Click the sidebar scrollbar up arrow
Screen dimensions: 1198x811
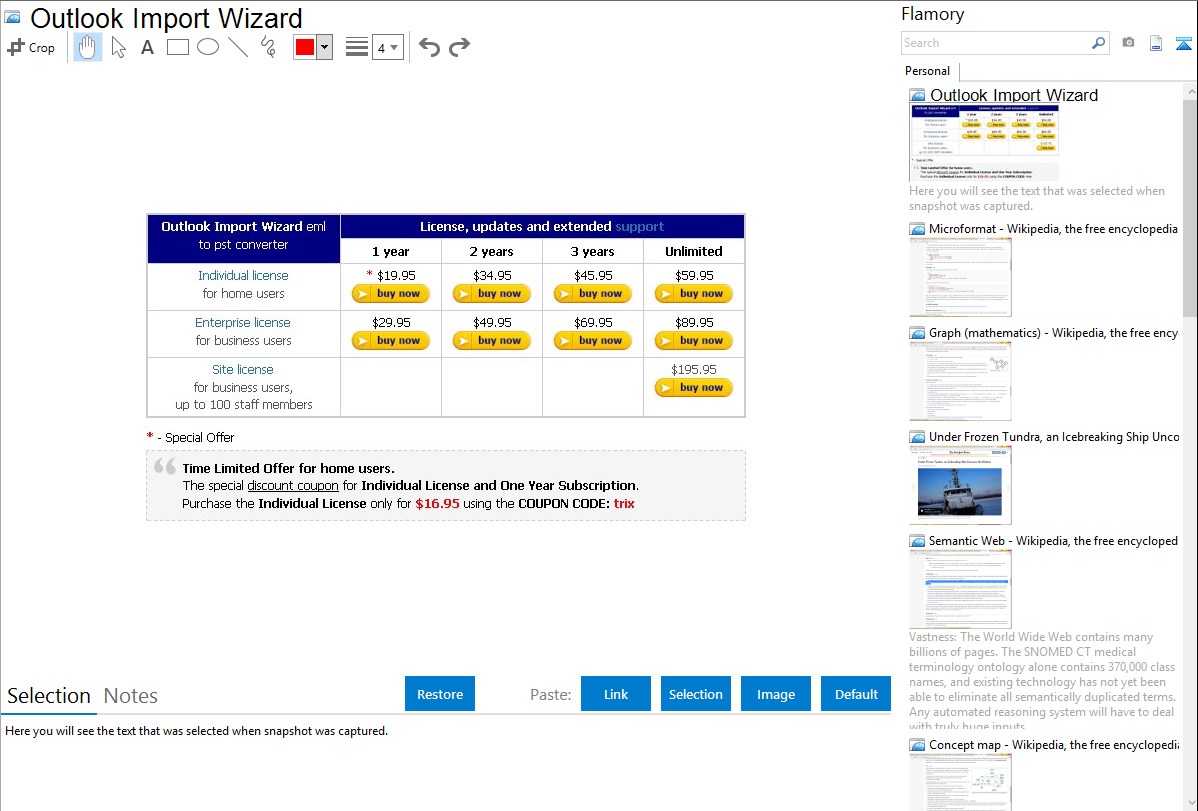[x=1190, y=91]
